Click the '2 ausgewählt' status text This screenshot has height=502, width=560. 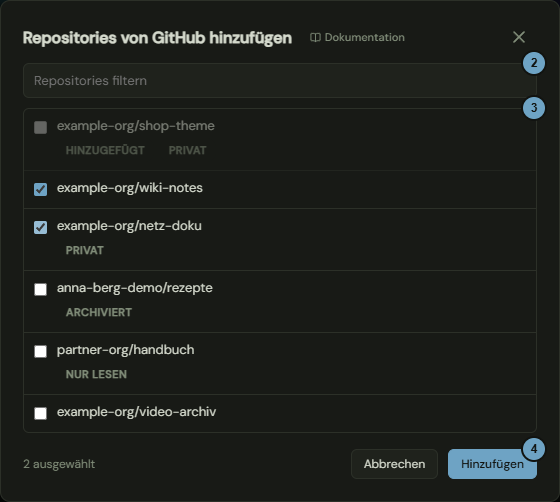coord(59,464)
